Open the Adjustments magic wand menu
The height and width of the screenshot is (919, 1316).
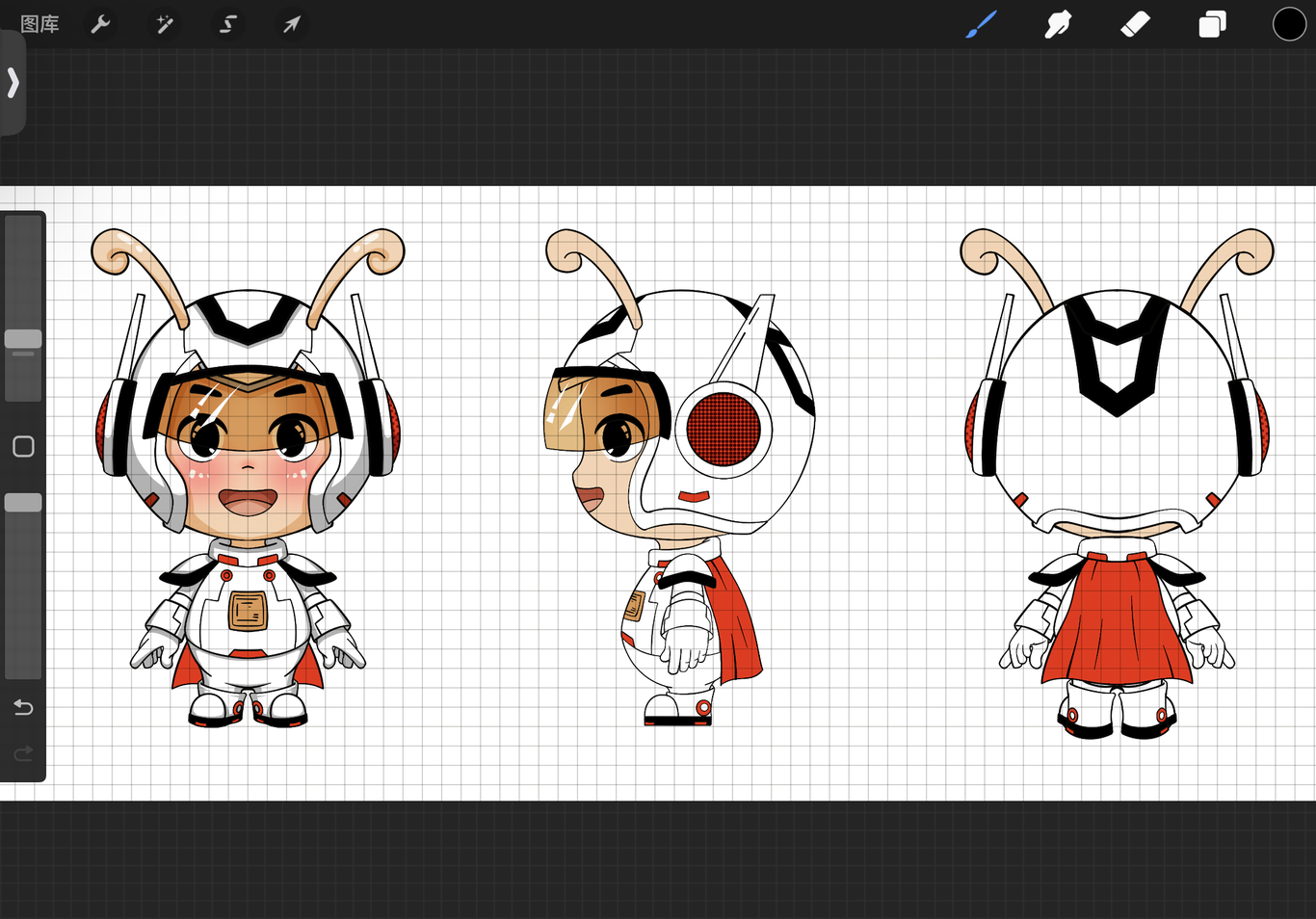coord(165,24)
